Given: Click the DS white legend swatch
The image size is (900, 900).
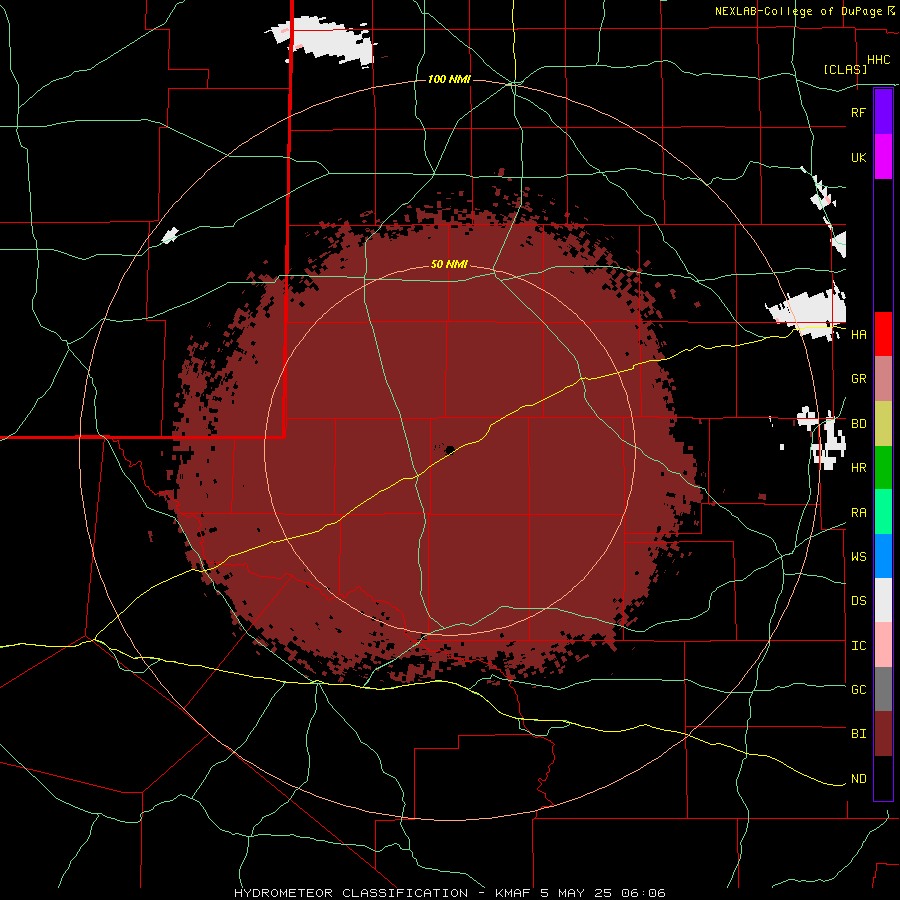Looking at the screenshot, I should tap(883, 600).
